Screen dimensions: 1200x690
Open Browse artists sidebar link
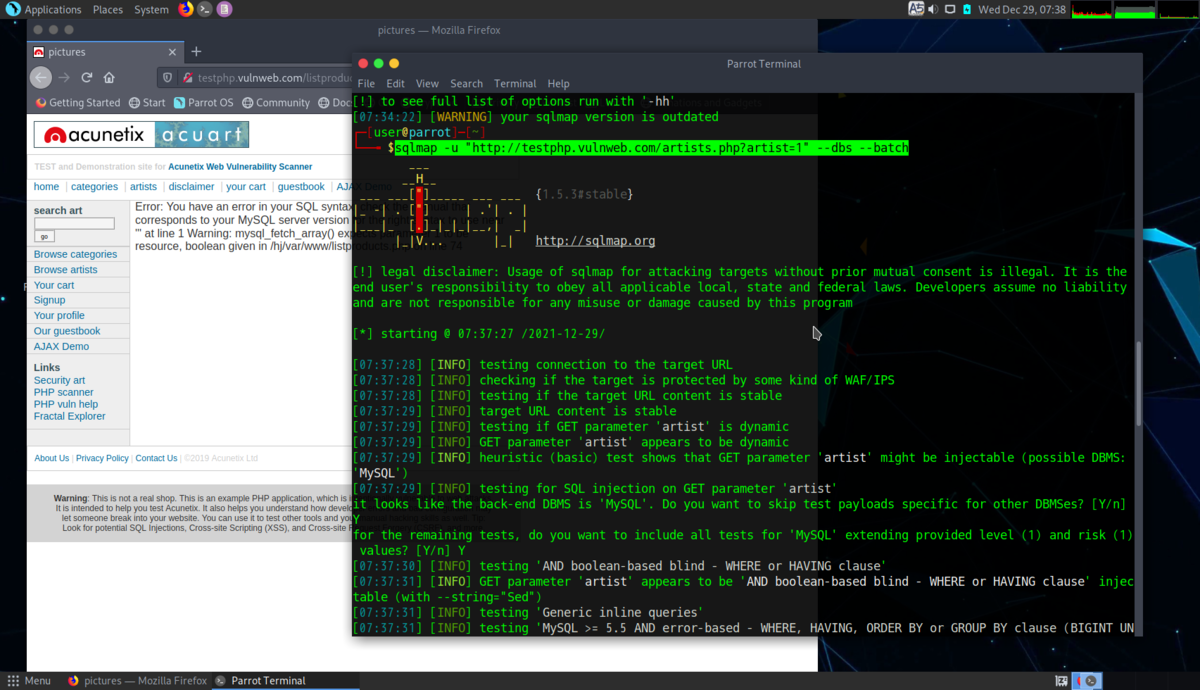65,270
